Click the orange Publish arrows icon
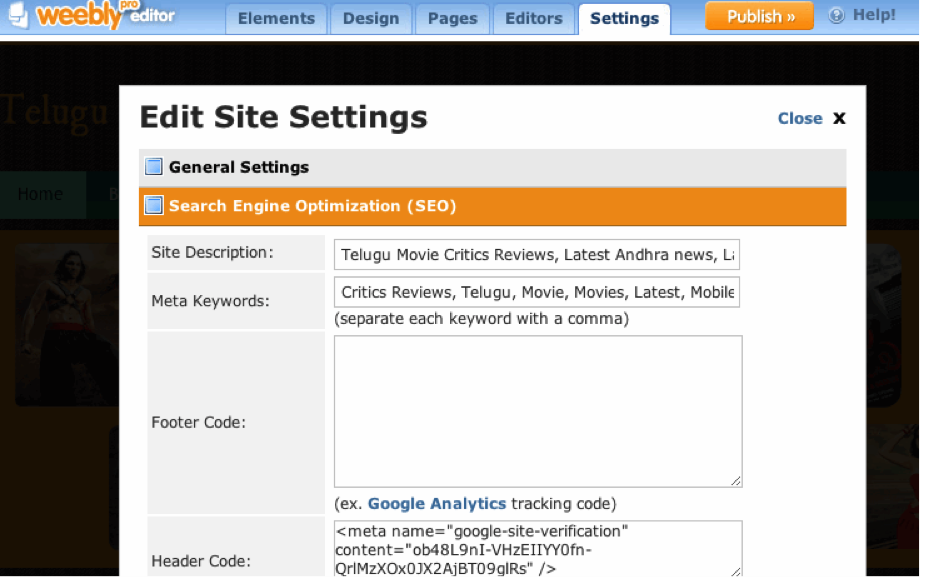 (793, 16)
